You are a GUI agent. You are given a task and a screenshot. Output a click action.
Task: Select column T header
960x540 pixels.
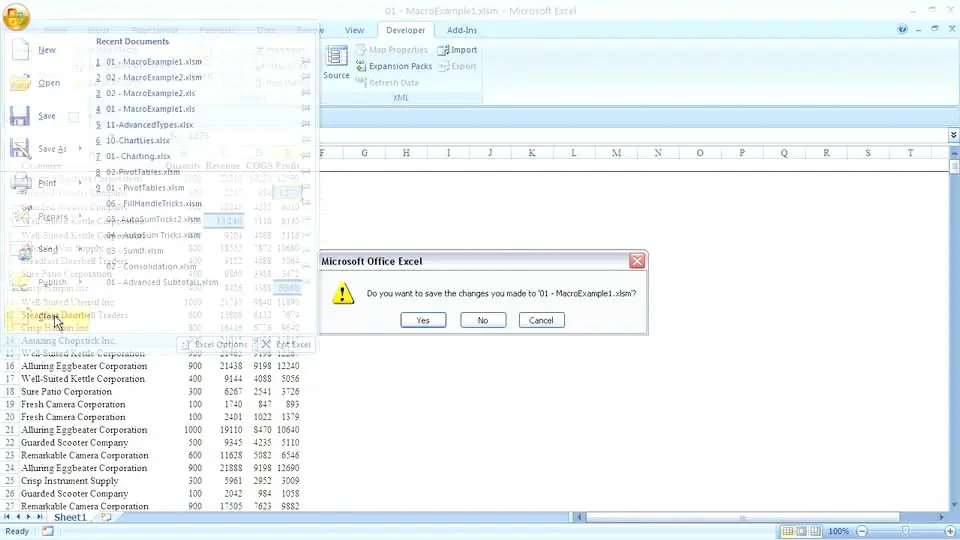pyautogui.click(x=910, y=153)
